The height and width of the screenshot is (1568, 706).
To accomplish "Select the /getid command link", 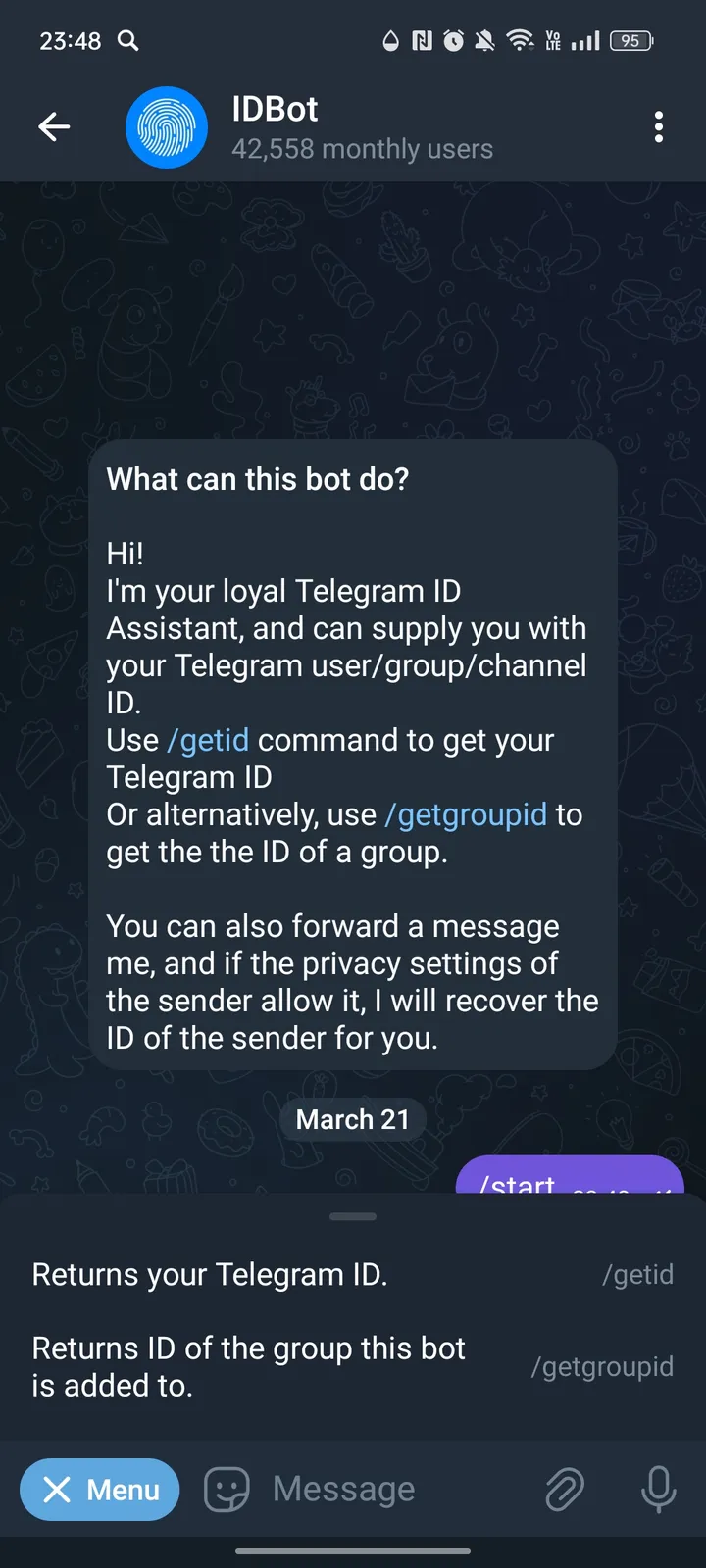I will pyautogui.click(x=208, y=740).
